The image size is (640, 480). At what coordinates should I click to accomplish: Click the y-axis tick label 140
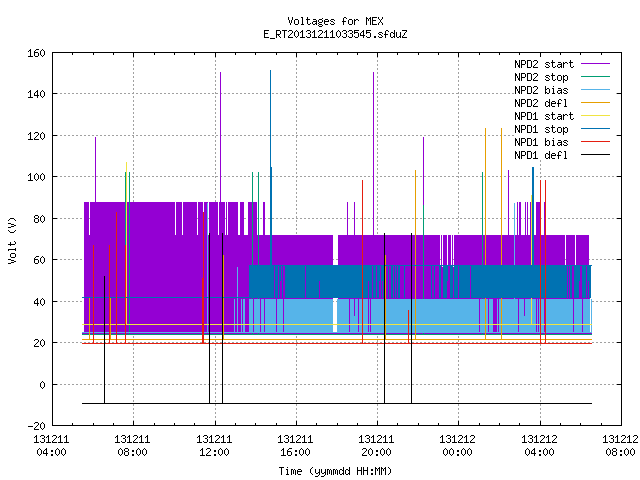tap(36, 94)
